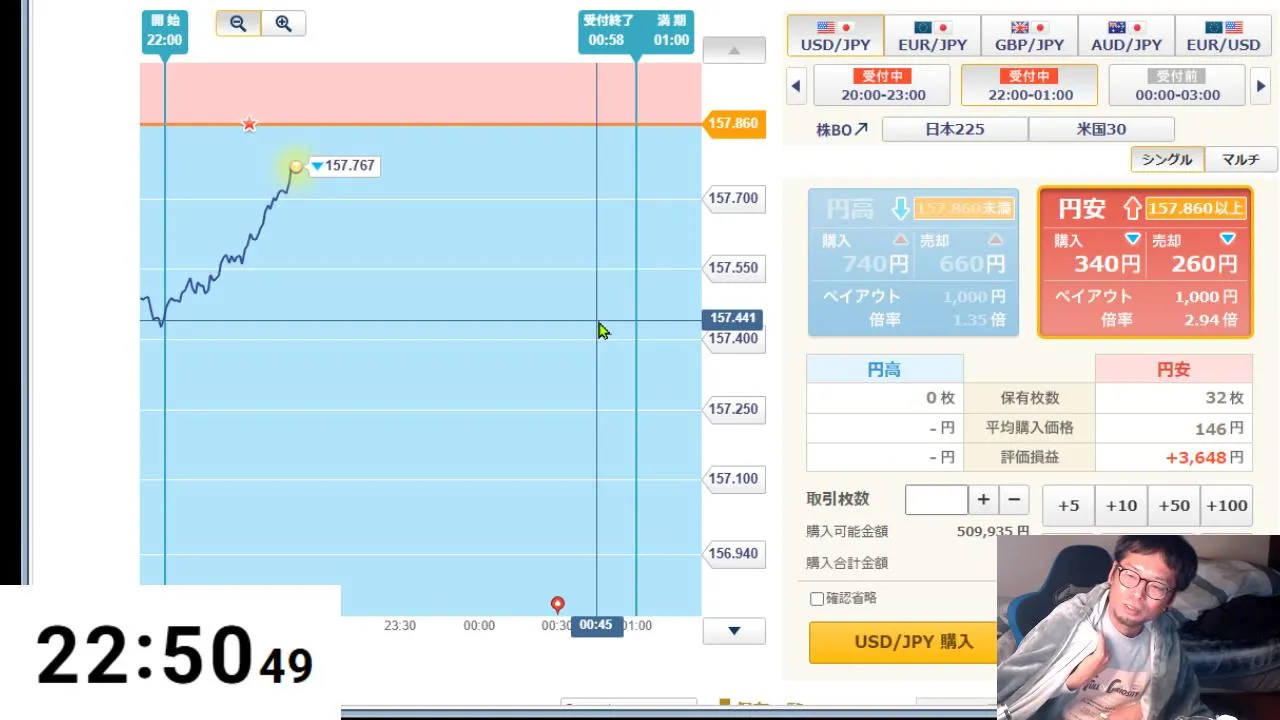Click 平均購入価格 value 146円

pos(1219,428)
